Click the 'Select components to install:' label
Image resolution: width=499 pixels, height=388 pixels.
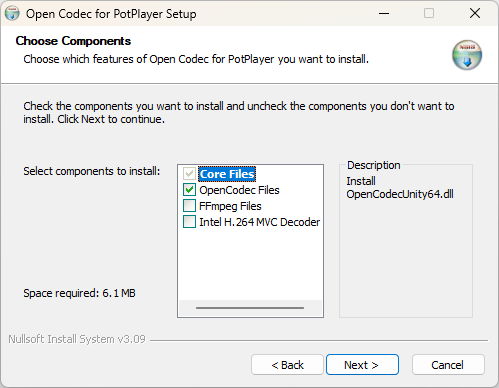92,171
